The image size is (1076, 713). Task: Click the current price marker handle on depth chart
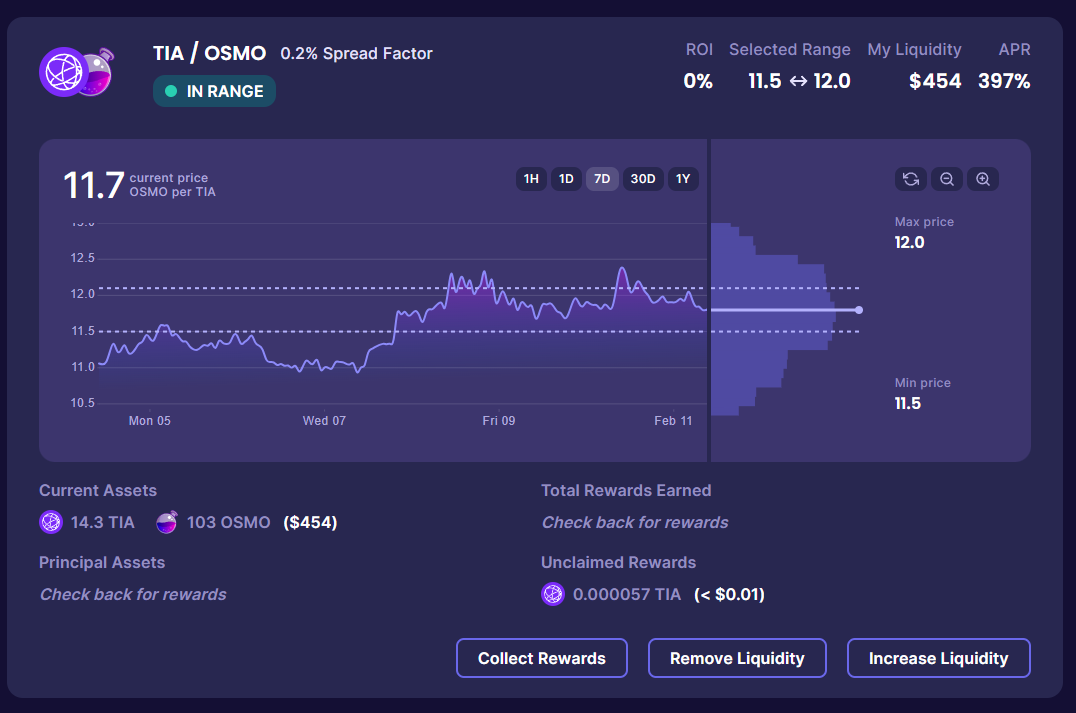point(858,310)
